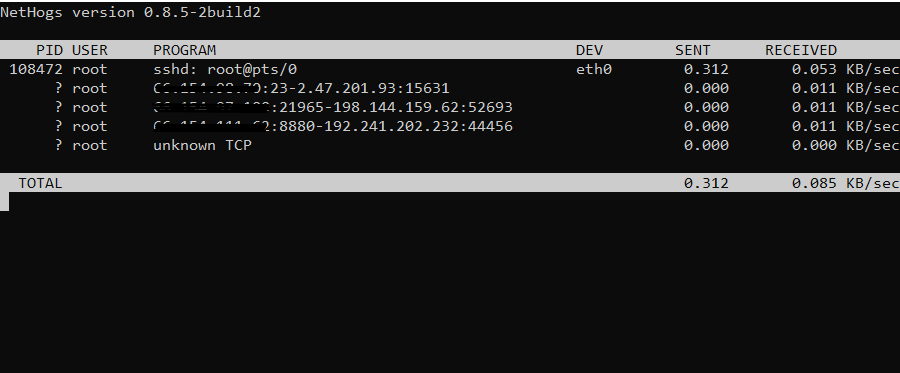
Task: Click the total sent value 0.312
Action: point(706,183)
